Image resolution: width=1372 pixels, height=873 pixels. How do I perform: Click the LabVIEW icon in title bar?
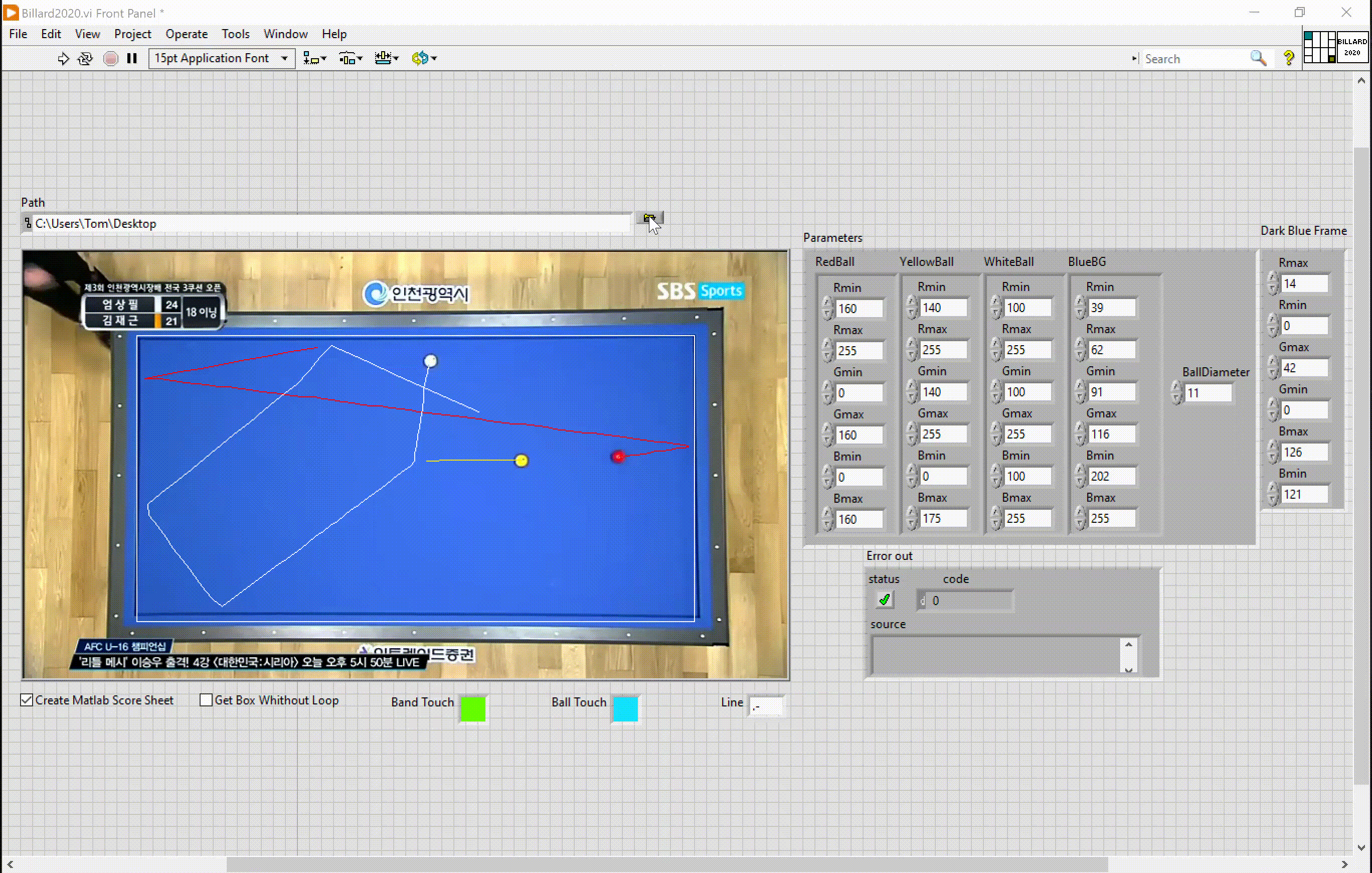point(11,13)
